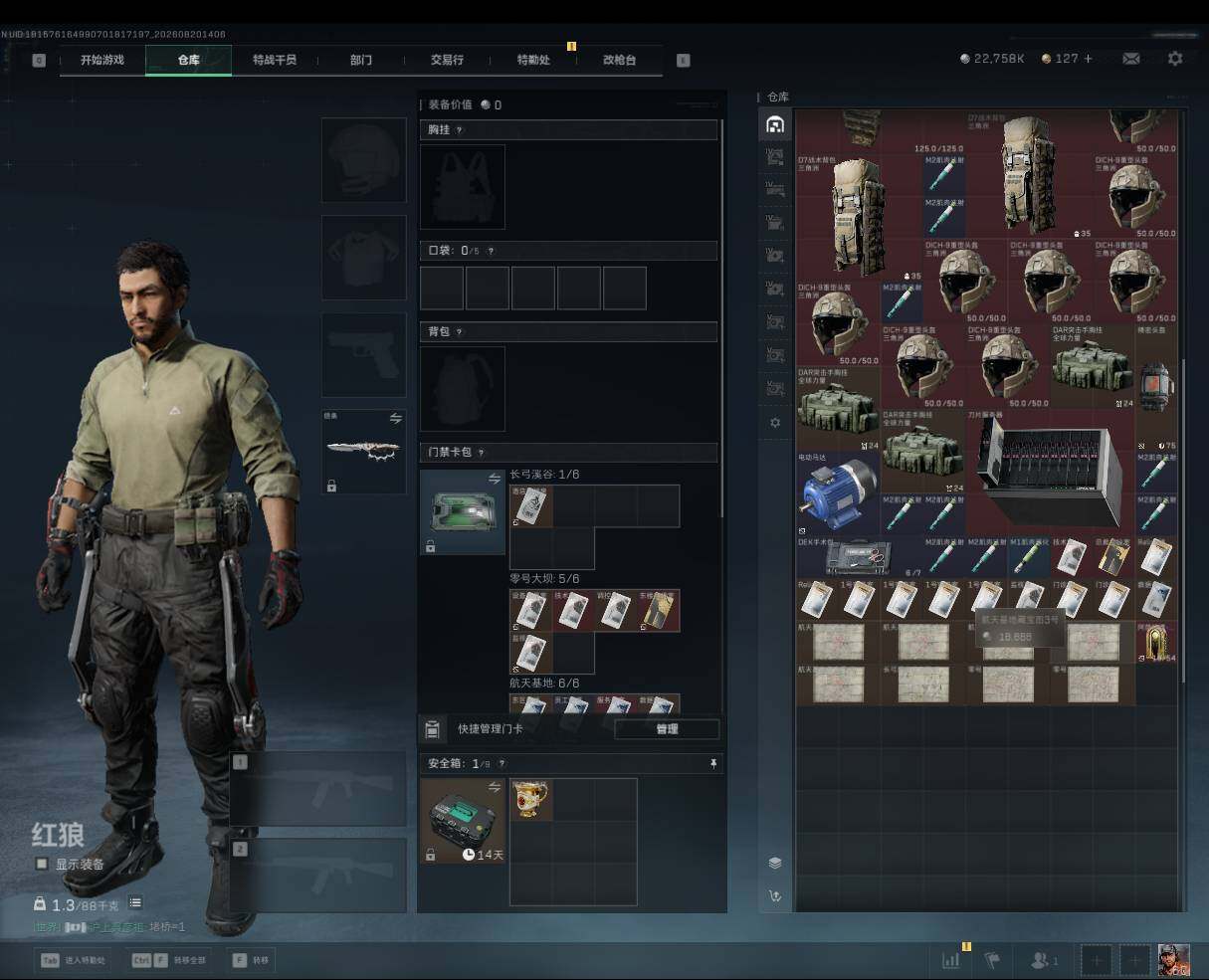Click the 口袋 help question mark
Image resolution: width=1209 pixels, height=980 pixels.
click(491, 252)
